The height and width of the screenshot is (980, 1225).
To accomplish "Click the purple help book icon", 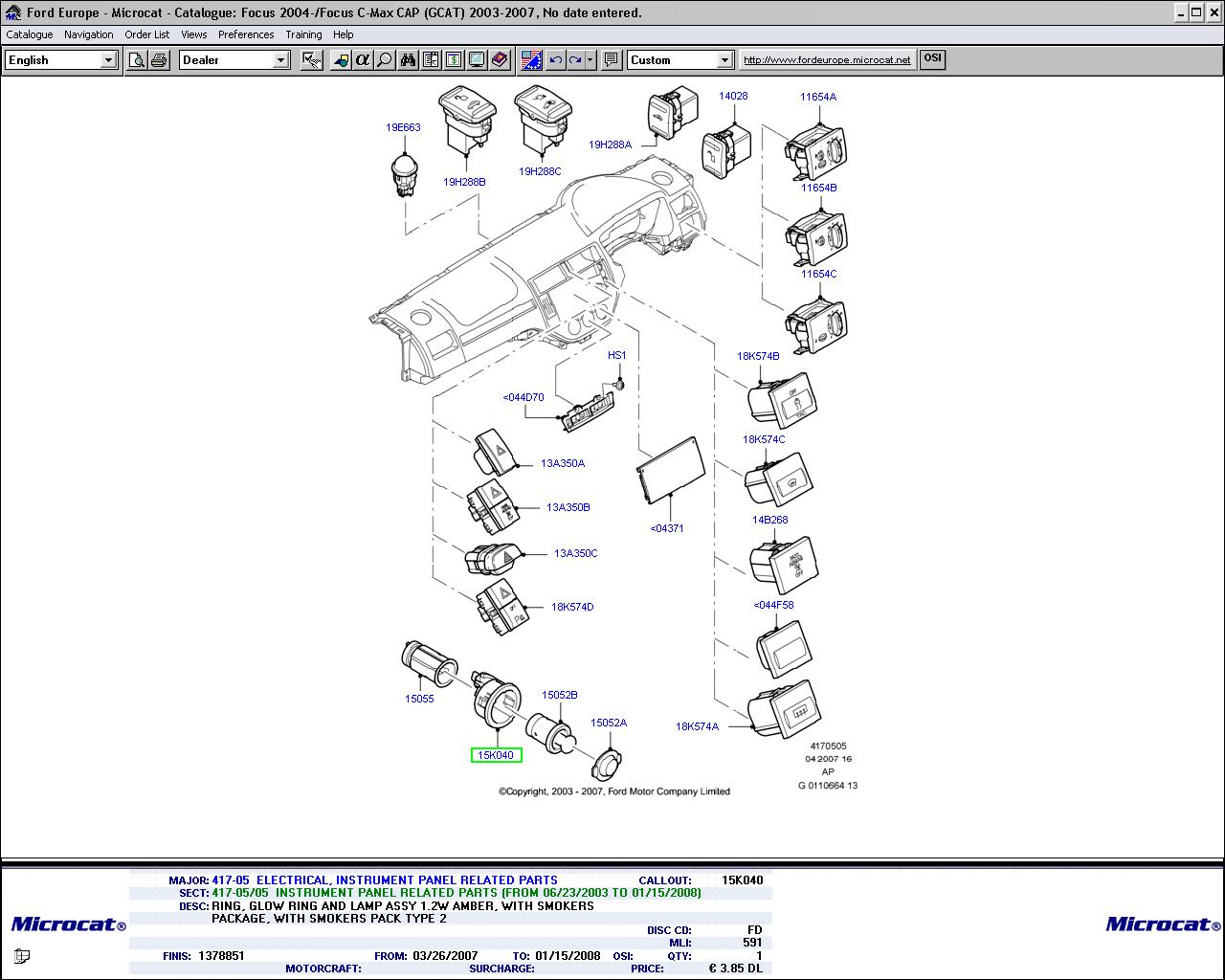I will (500, 60).
